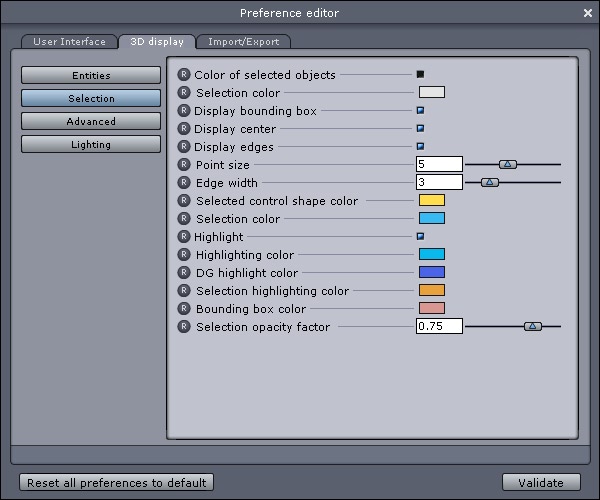Click the R reset icon for Display bounding box
Image resolution: width=600 pixels, height=500 pixels.
[x=184, y=111]
